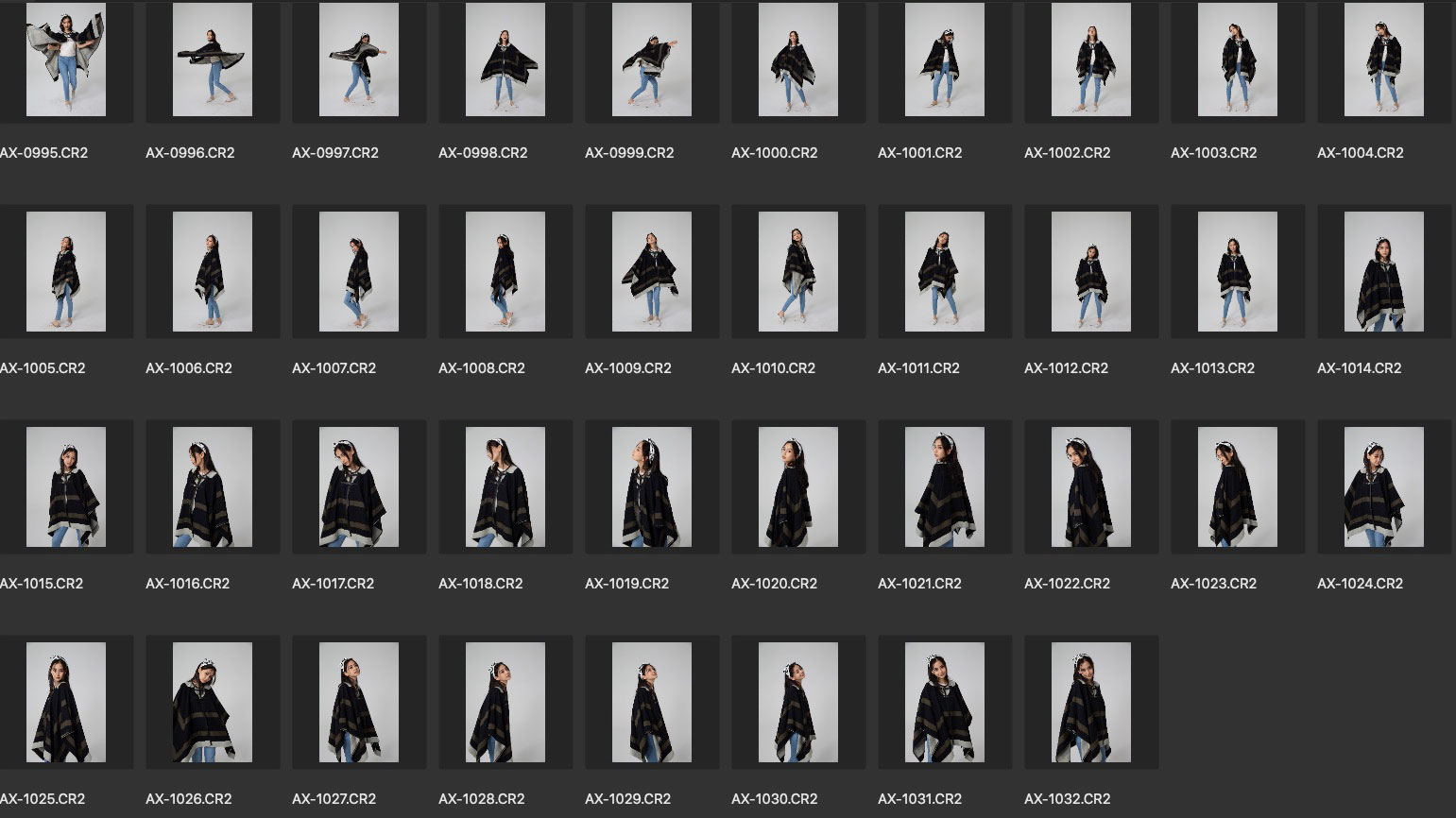Choose the AX-1029.CR2 thumbnail
Screen dimensions: 1456x818
point(651,703)
